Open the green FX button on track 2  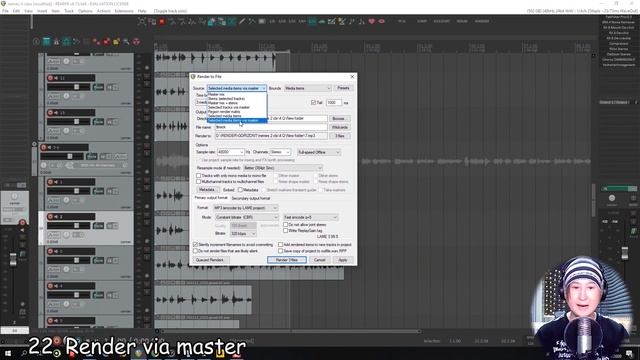coord(98,226)
